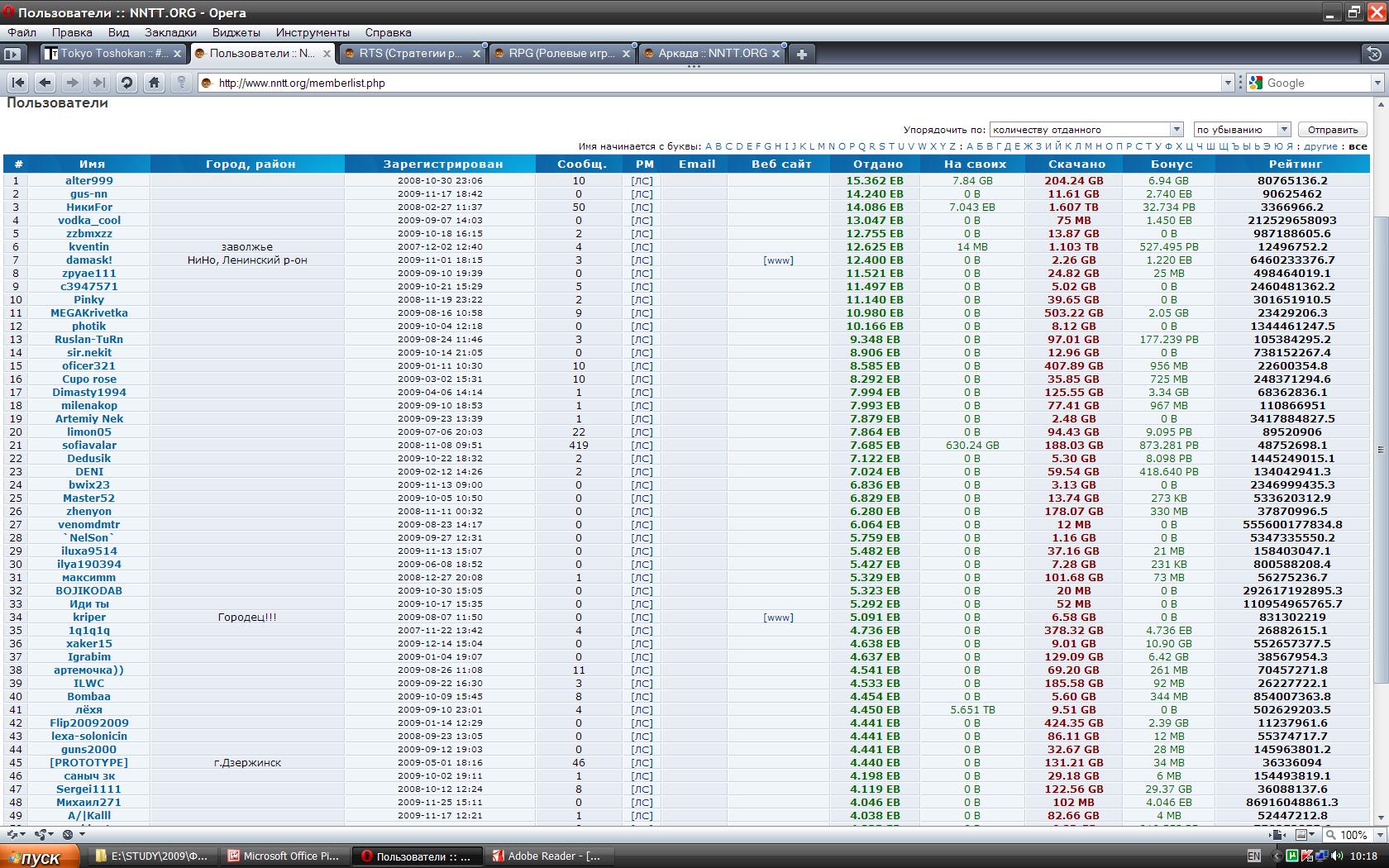
Task: Go forward one page
Action: tap(72, 83)
